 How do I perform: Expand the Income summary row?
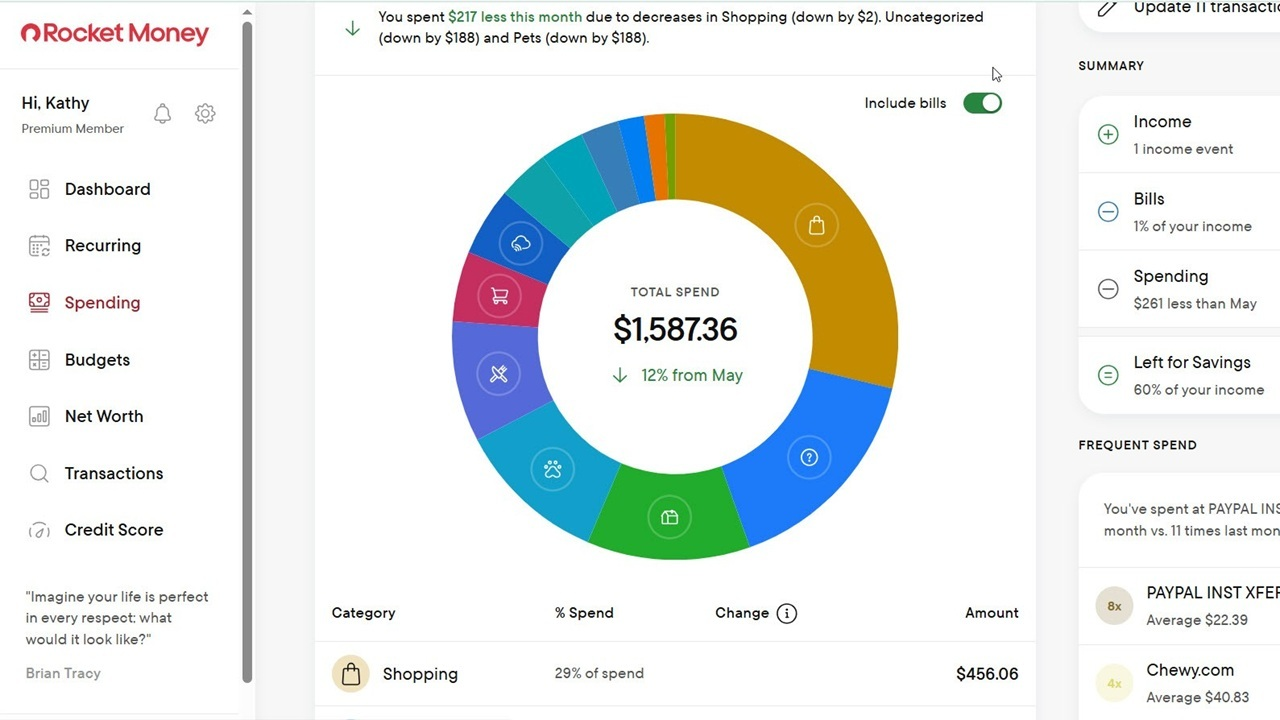click(x=1107, y=133)
